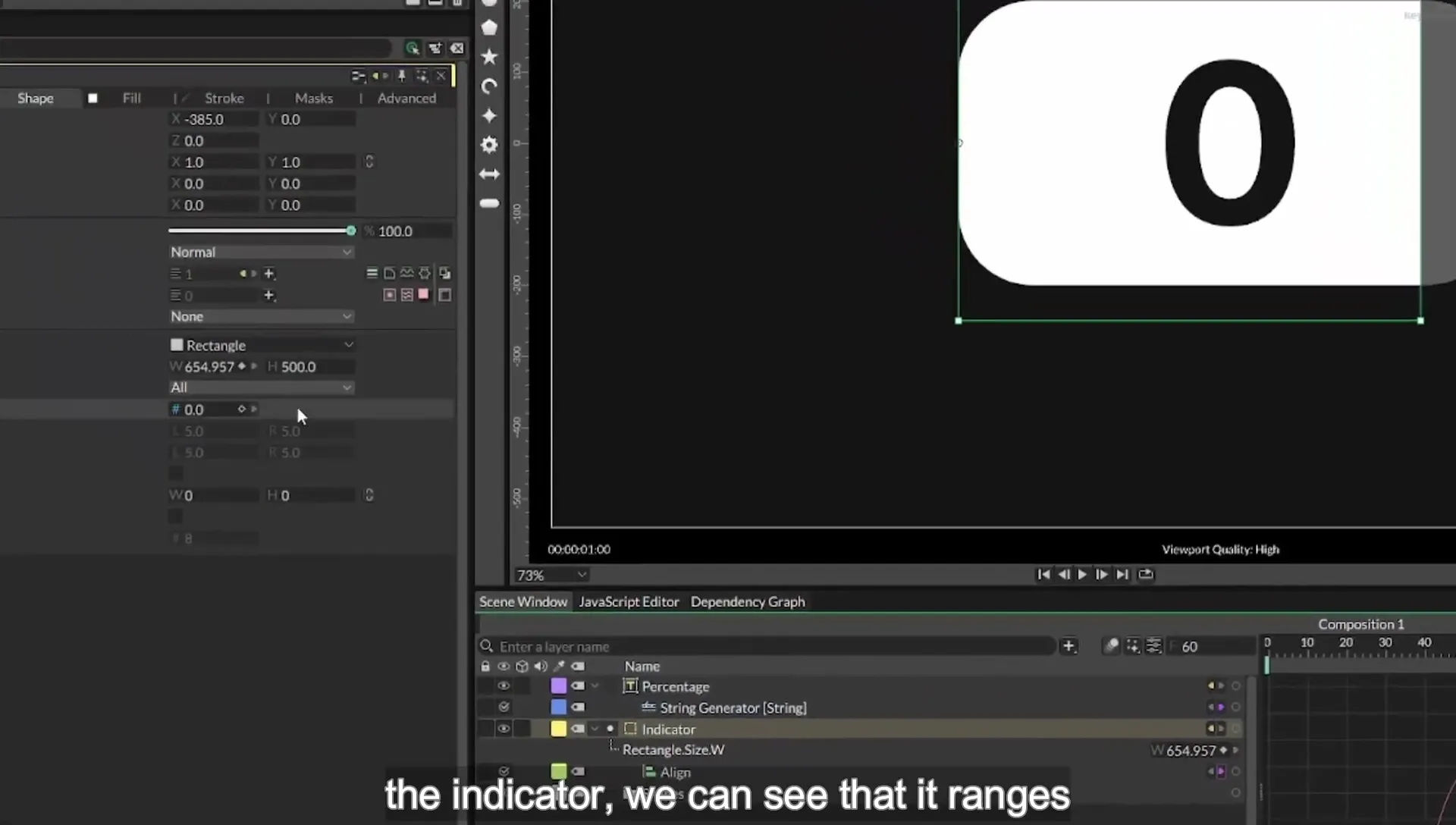Screen dimensions: 1456x825
Task: Click the add layer plus button in Scene Window
Action: 1068,646
